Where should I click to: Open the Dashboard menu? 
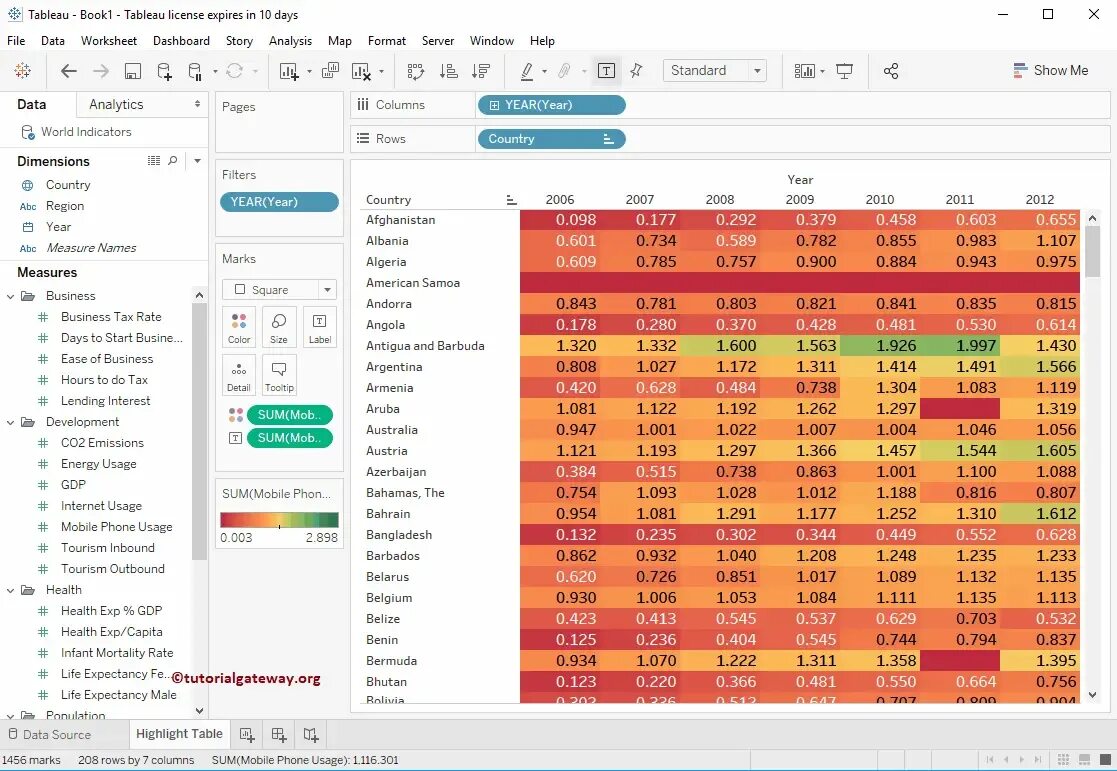pyautogui.click(x=181, y=41)
